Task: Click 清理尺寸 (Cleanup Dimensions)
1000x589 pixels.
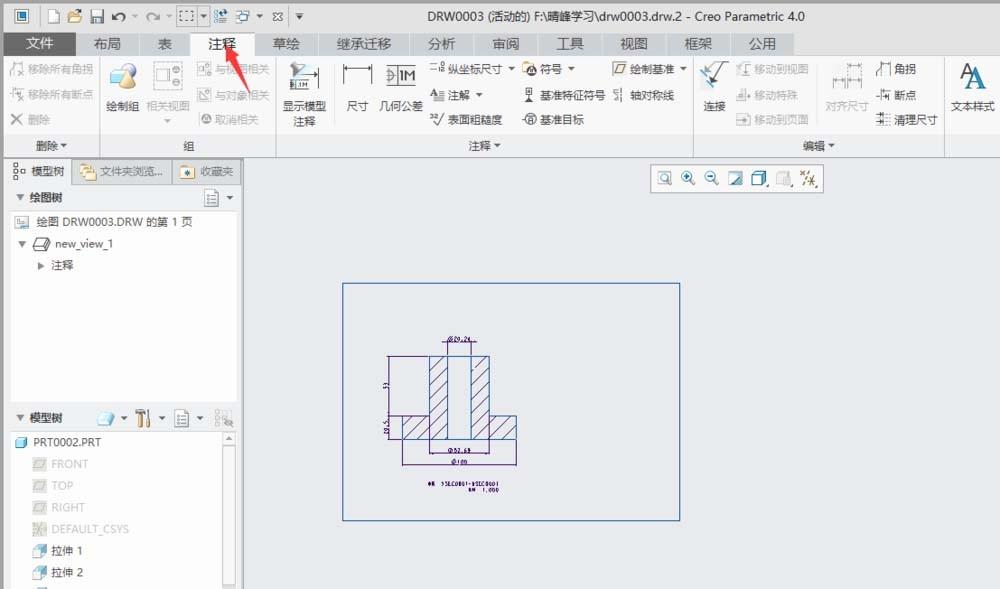Action: click(x=907, y=119)
